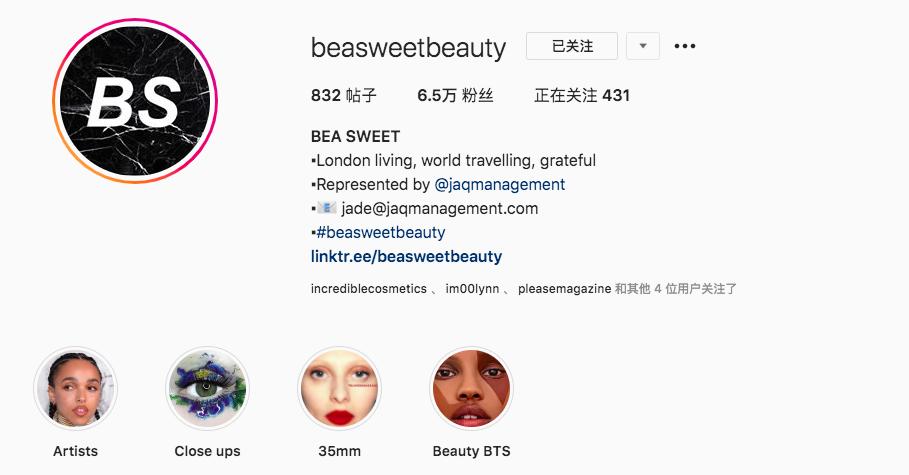
Task: Visit the linktr.ee/beasweetbeauty link
Action: (x=406, y=256)
